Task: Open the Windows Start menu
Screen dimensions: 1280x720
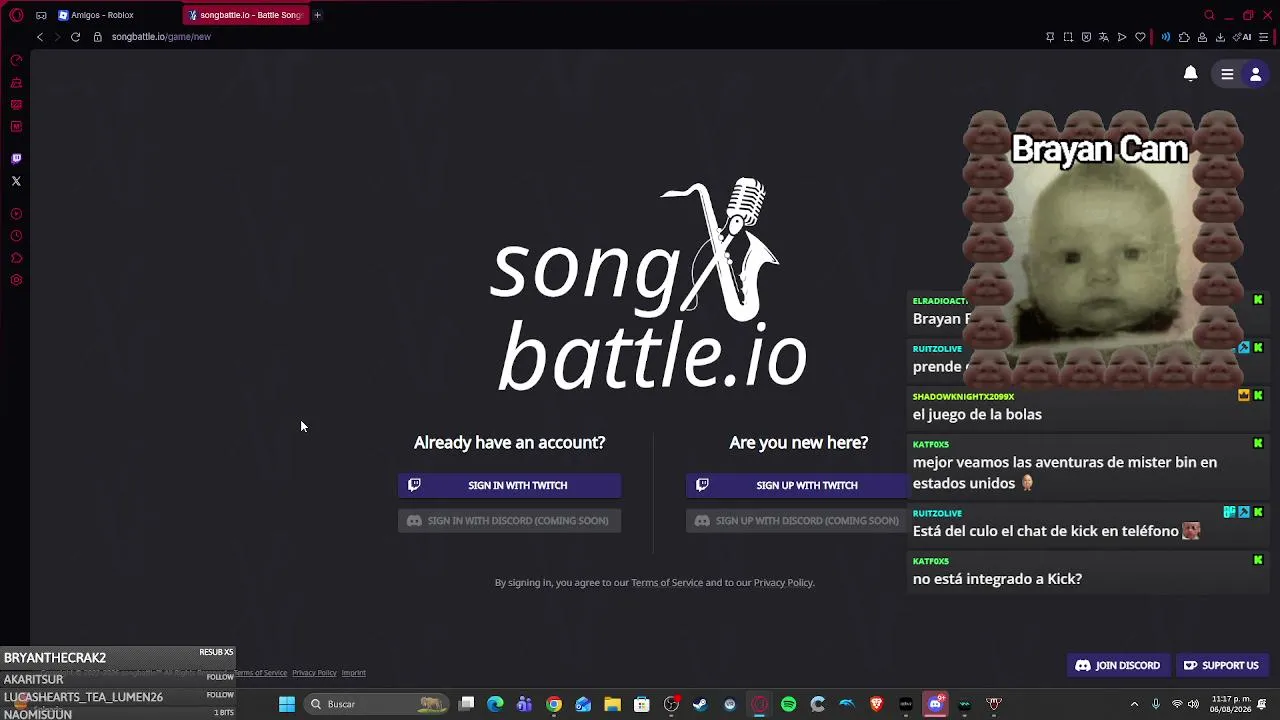Action: 287,704
